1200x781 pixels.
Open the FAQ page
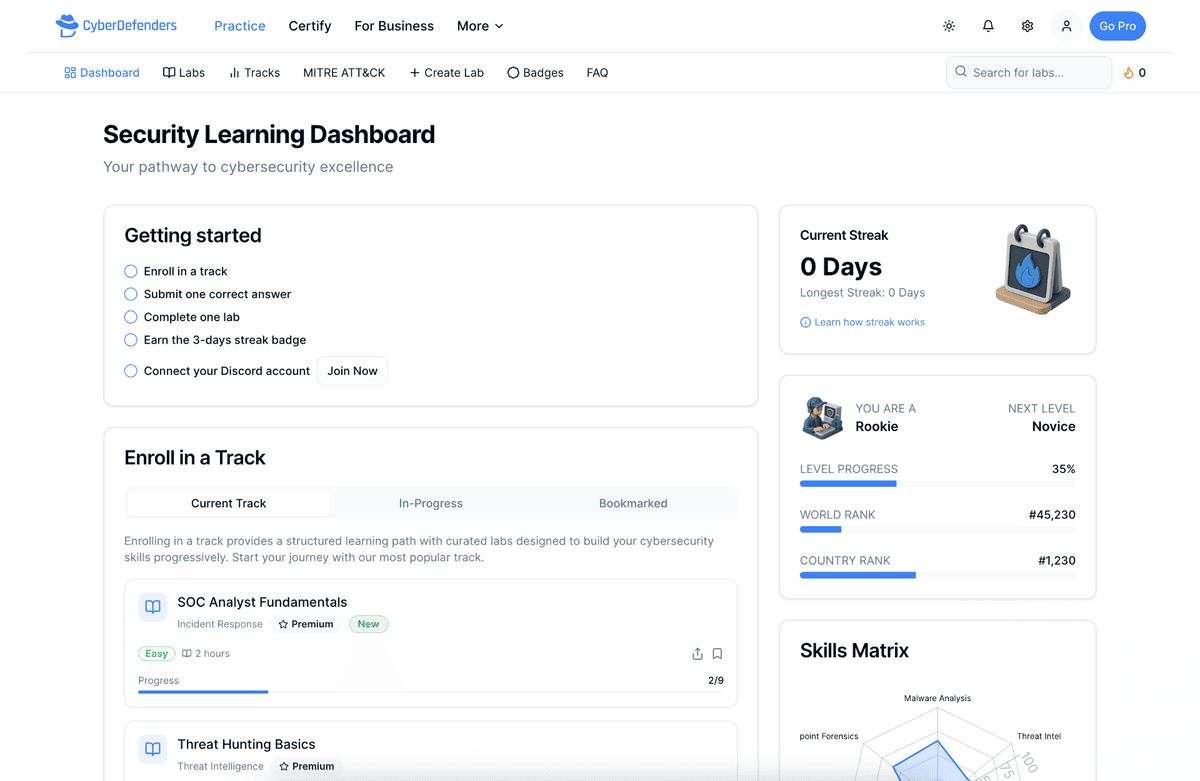coord(597,73)
